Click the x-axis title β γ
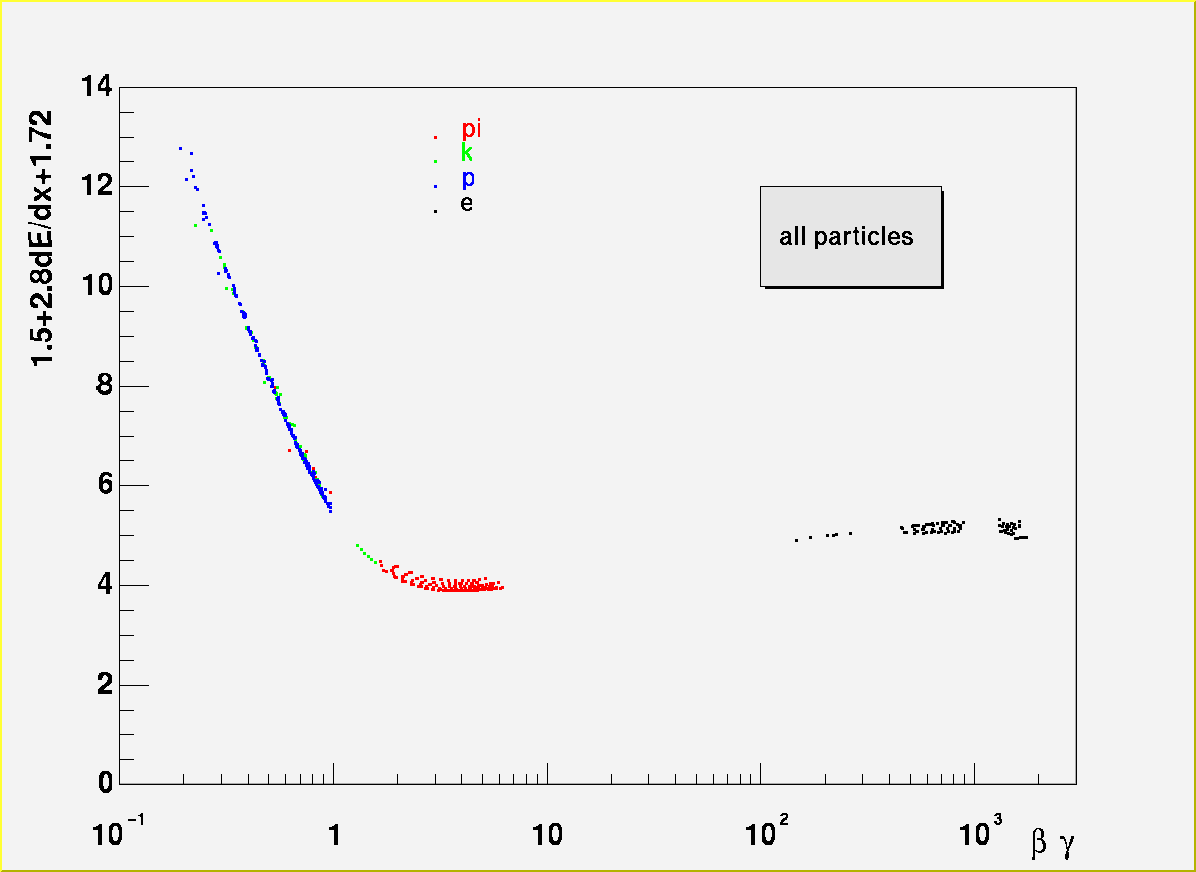Screen dimensions: 1196x872 click(x=1052, y=843)
